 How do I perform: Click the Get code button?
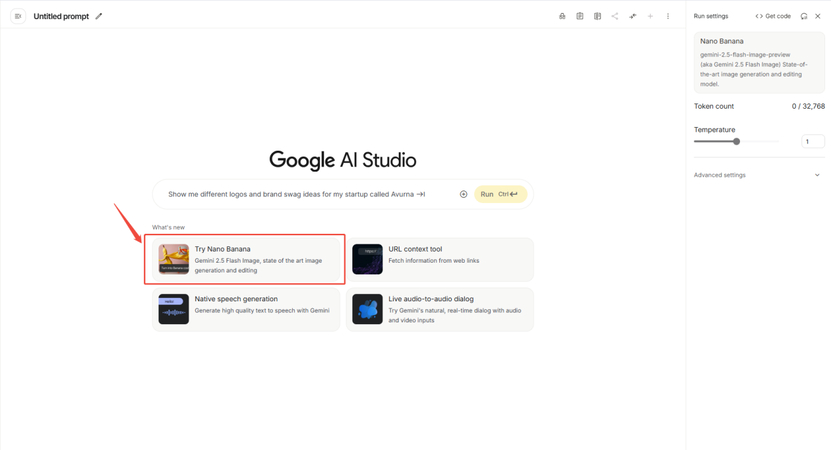pyautogui.click(x=773, y=16)
